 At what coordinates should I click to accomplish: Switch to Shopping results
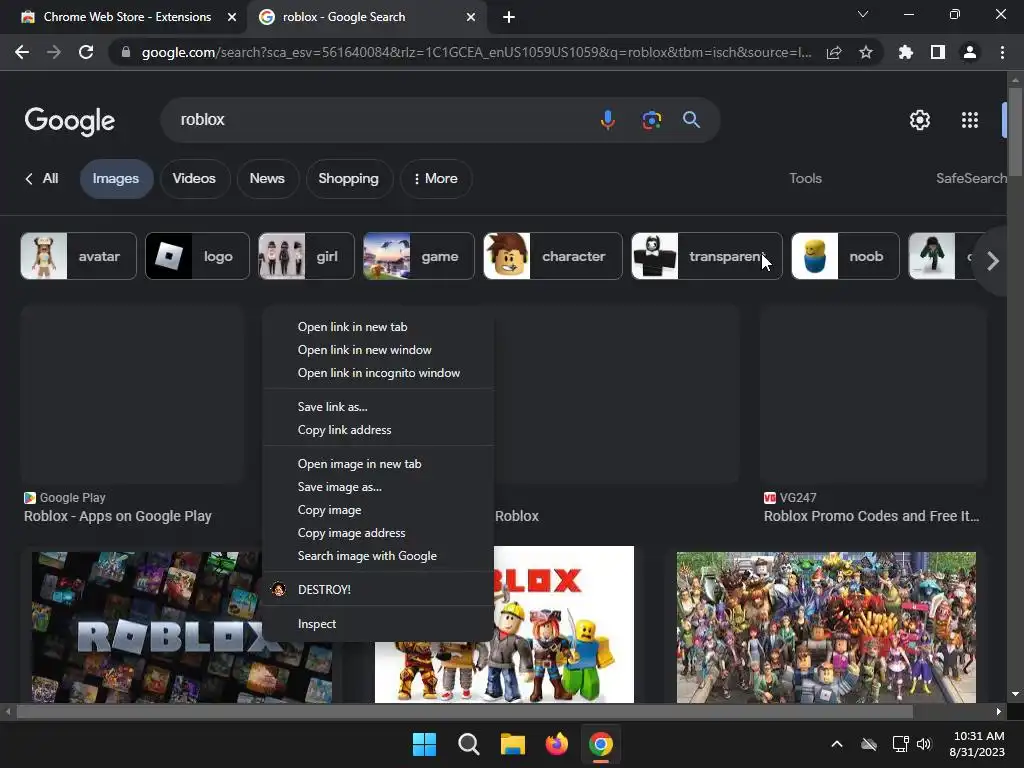coord(348,178)
